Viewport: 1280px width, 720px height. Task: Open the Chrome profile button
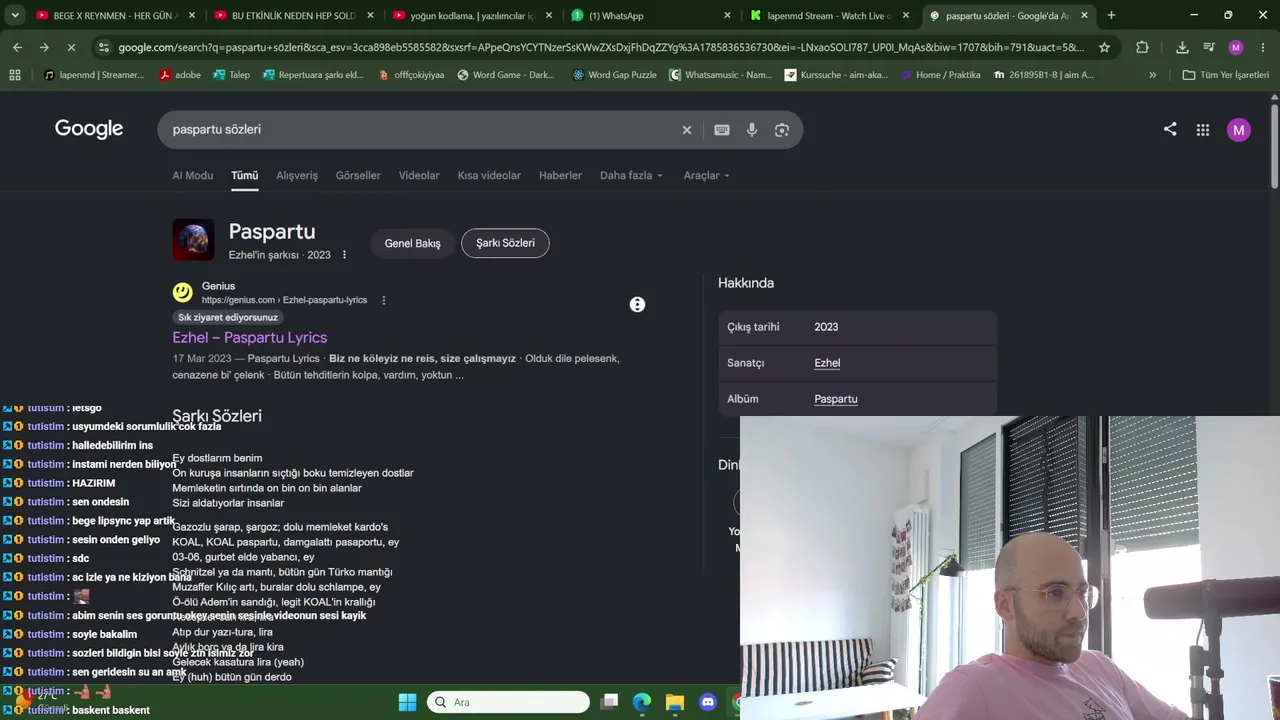click(1236, 47)
